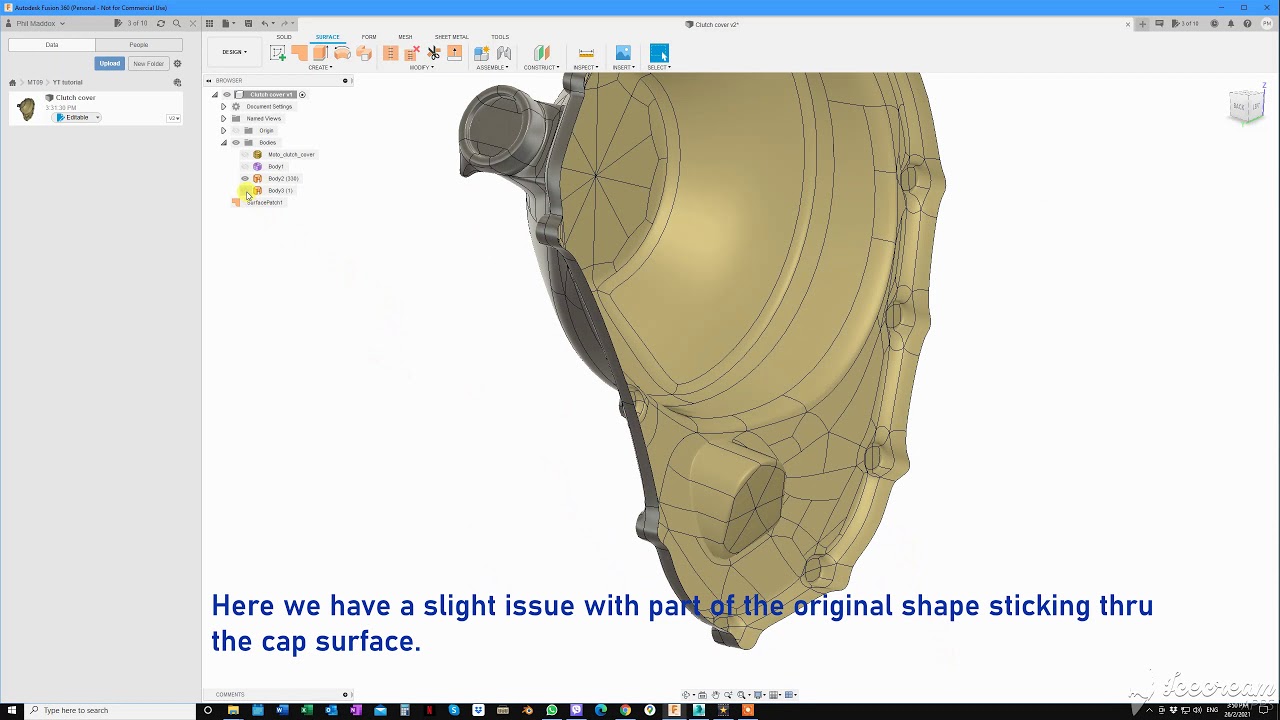The width and height of the screenshot is (1280, 720).
Task: Switch to the SHEET METAL tab
Action: tap(451, 37)
